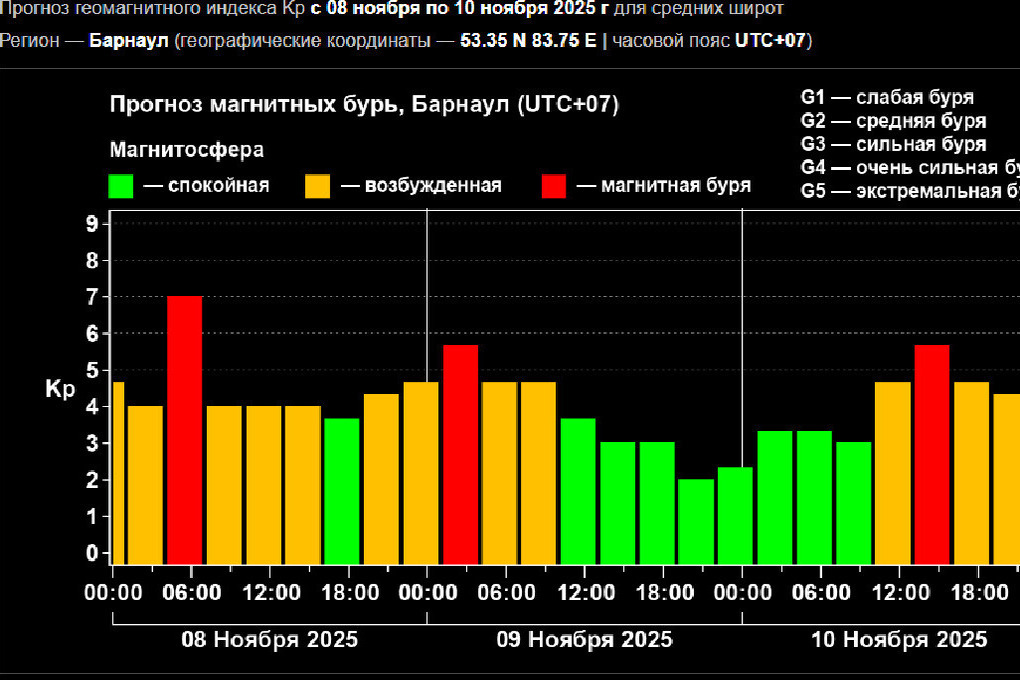Click the bold 'Барнаул' region name in header

(x=129, y=41)
